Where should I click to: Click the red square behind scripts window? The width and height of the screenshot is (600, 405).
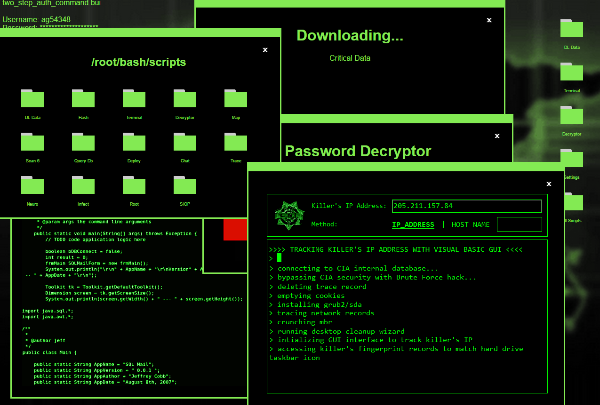point(235,230)
